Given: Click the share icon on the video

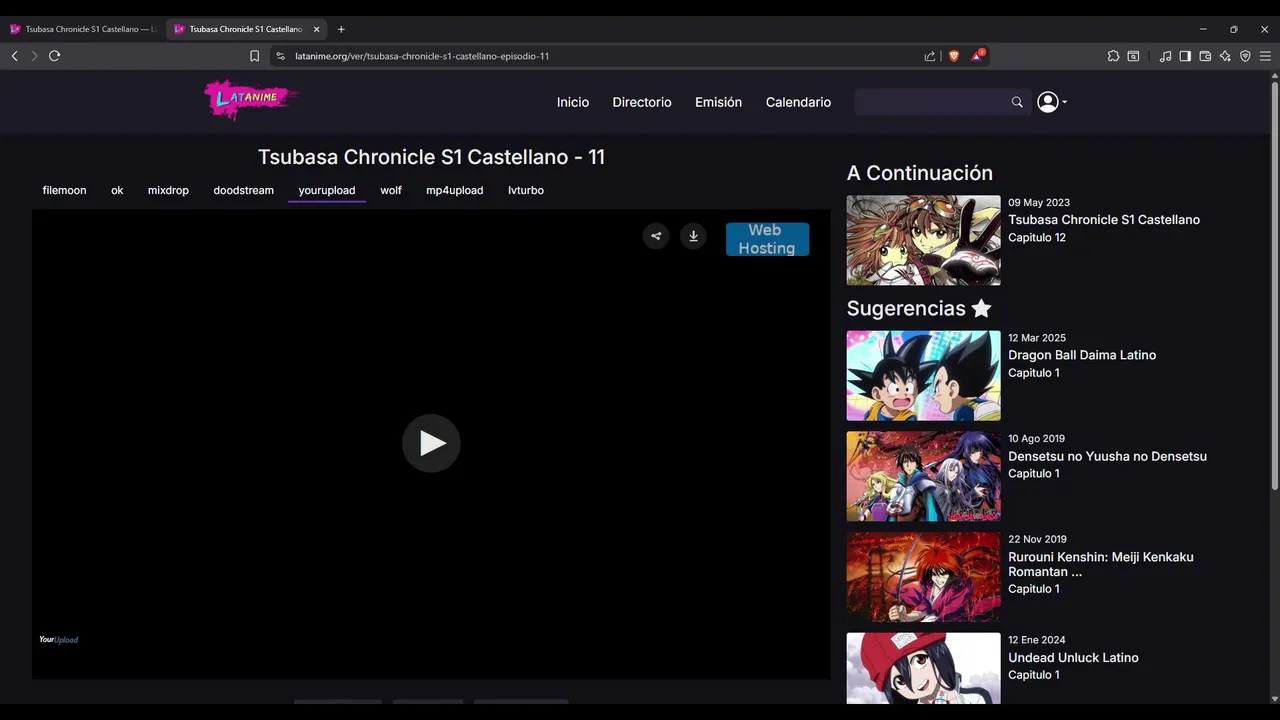Looking at the screenshot, I should tap(656, 236).
